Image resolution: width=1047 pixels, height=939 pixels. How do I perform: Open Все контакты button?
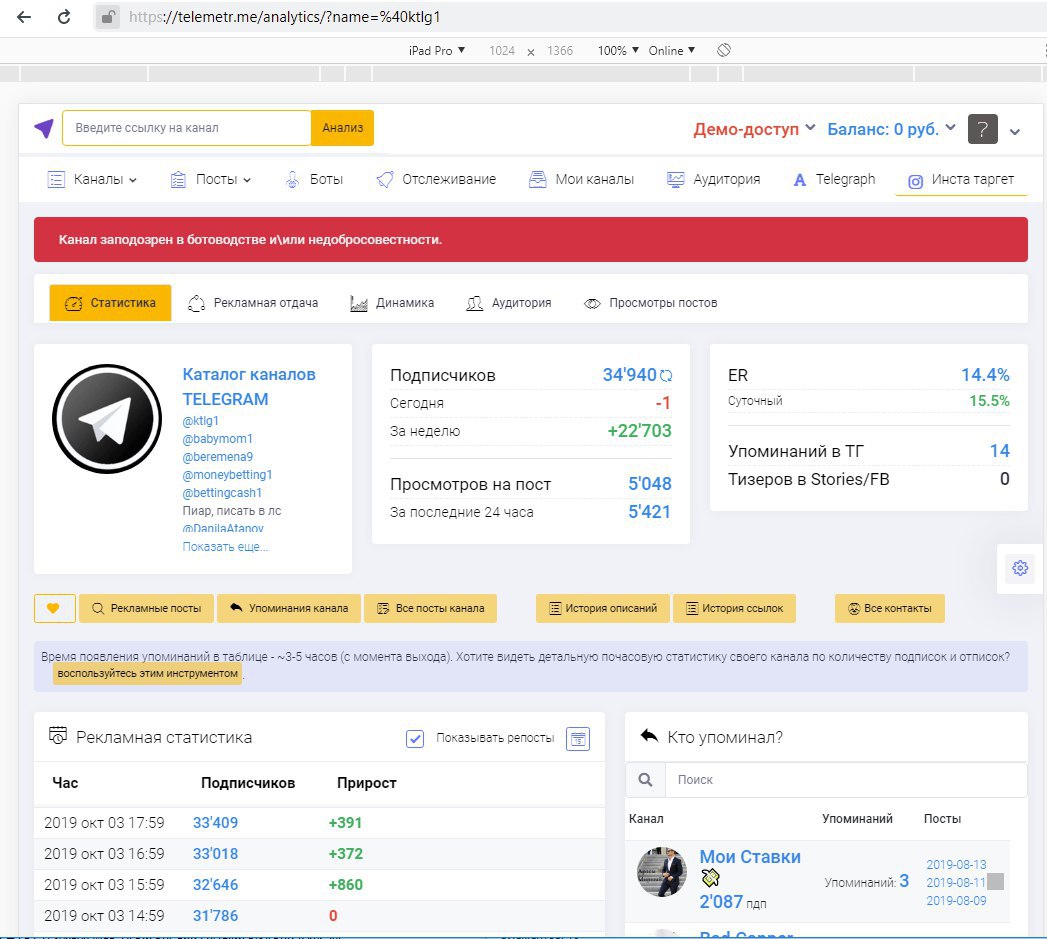click(890, 608)
